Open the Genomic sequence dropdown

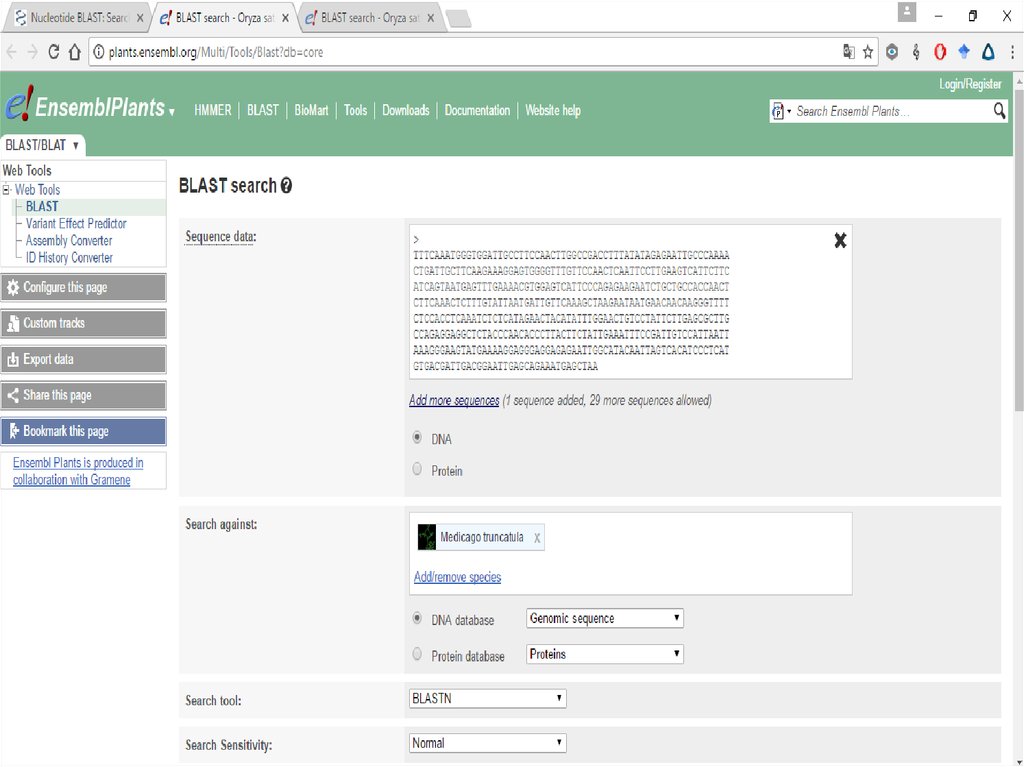605,619
